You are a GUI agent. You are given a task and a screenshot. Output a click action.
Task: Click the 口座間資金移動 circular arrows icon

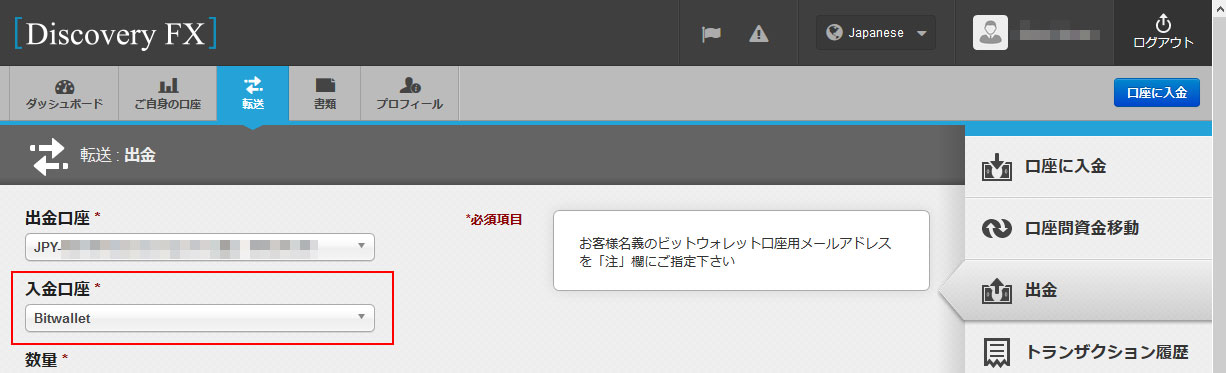[x=999, y=229]
